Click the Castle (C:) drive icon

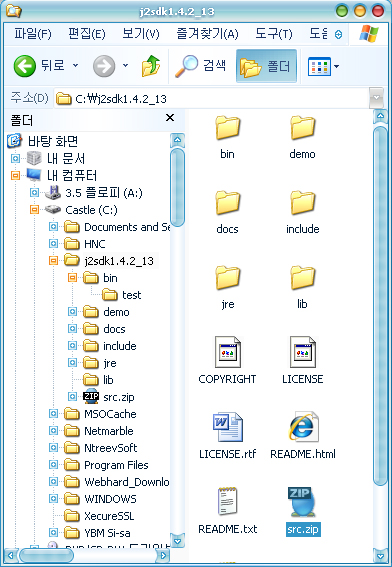(x=53, y=210)
